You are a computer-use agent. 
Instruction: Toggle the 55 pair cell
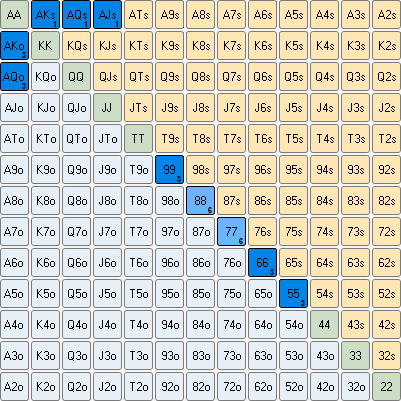pos(293,294)
